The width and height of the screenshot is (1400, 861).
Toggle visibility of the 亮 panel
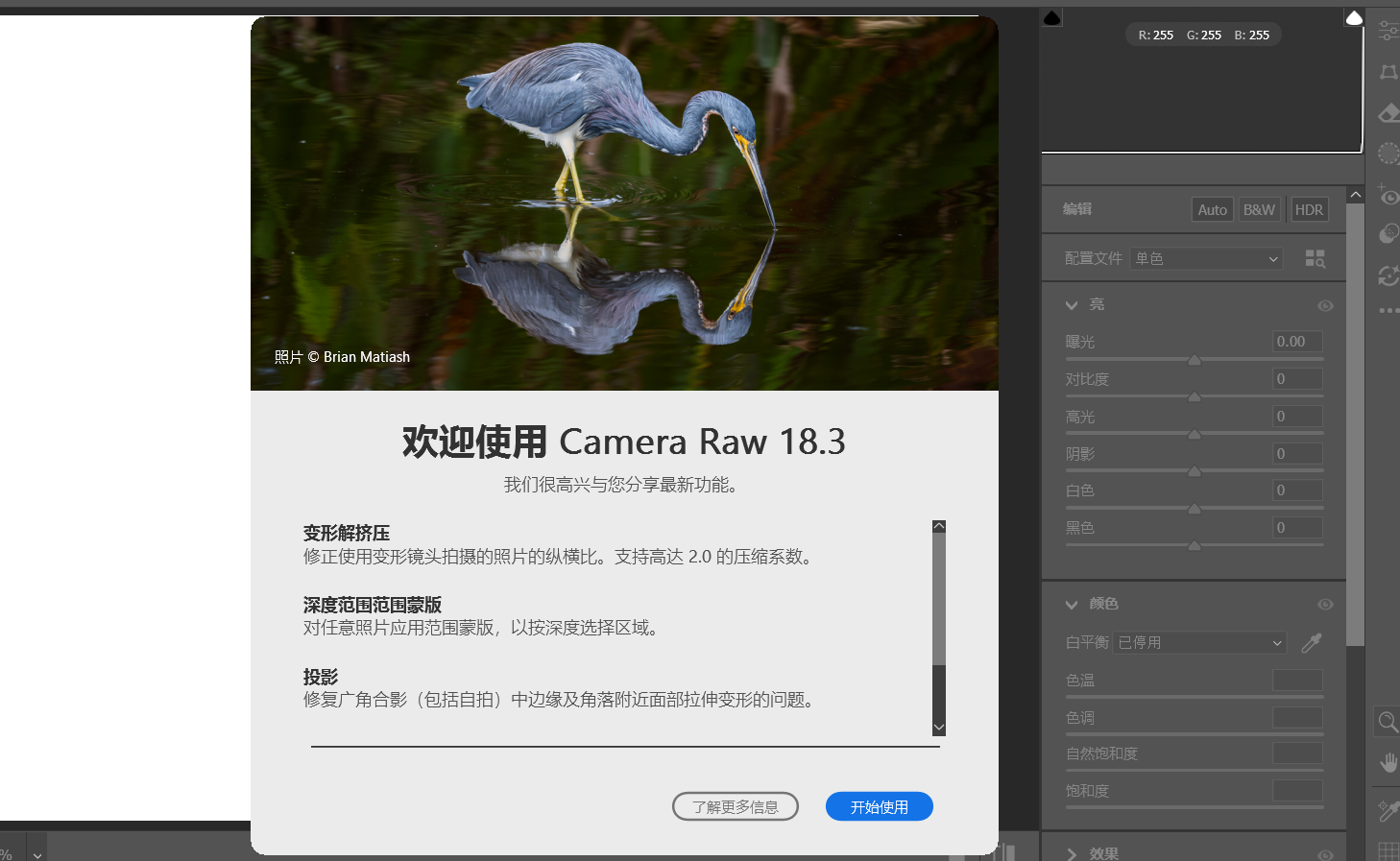click(x=1325, y=305)
